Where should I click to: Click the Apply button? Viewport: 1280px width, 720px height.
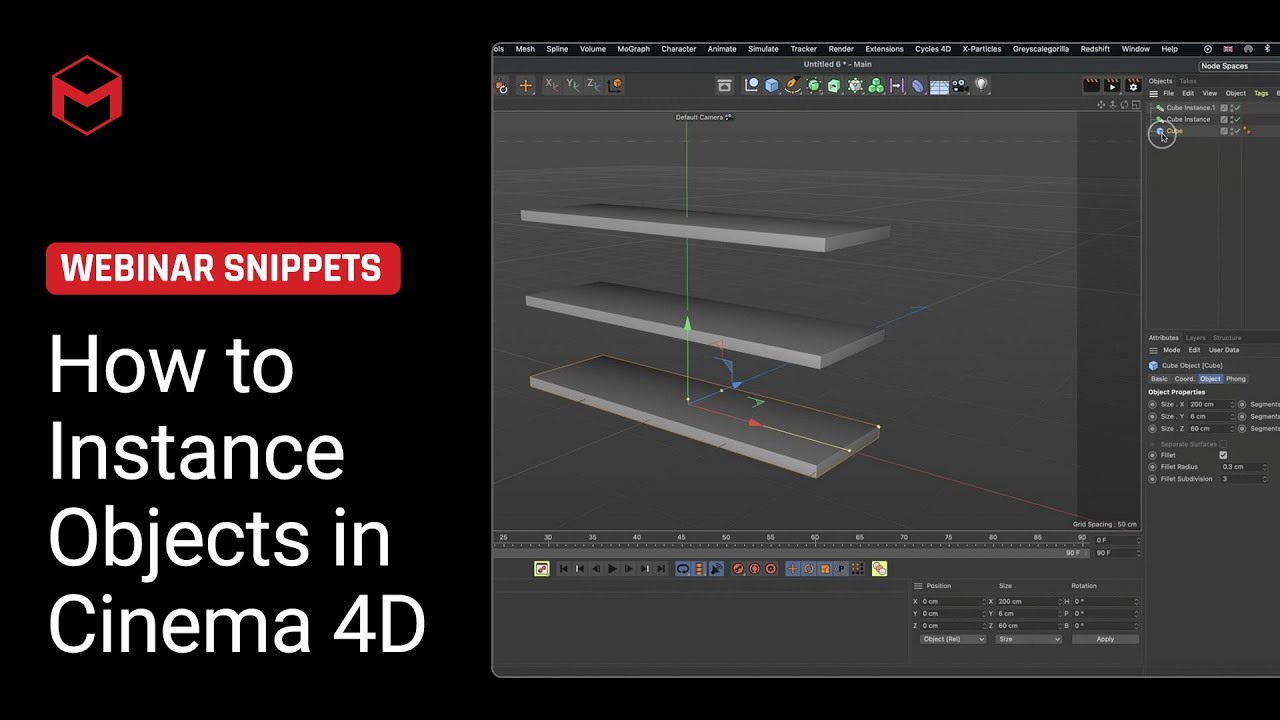tap(1105, 639)
